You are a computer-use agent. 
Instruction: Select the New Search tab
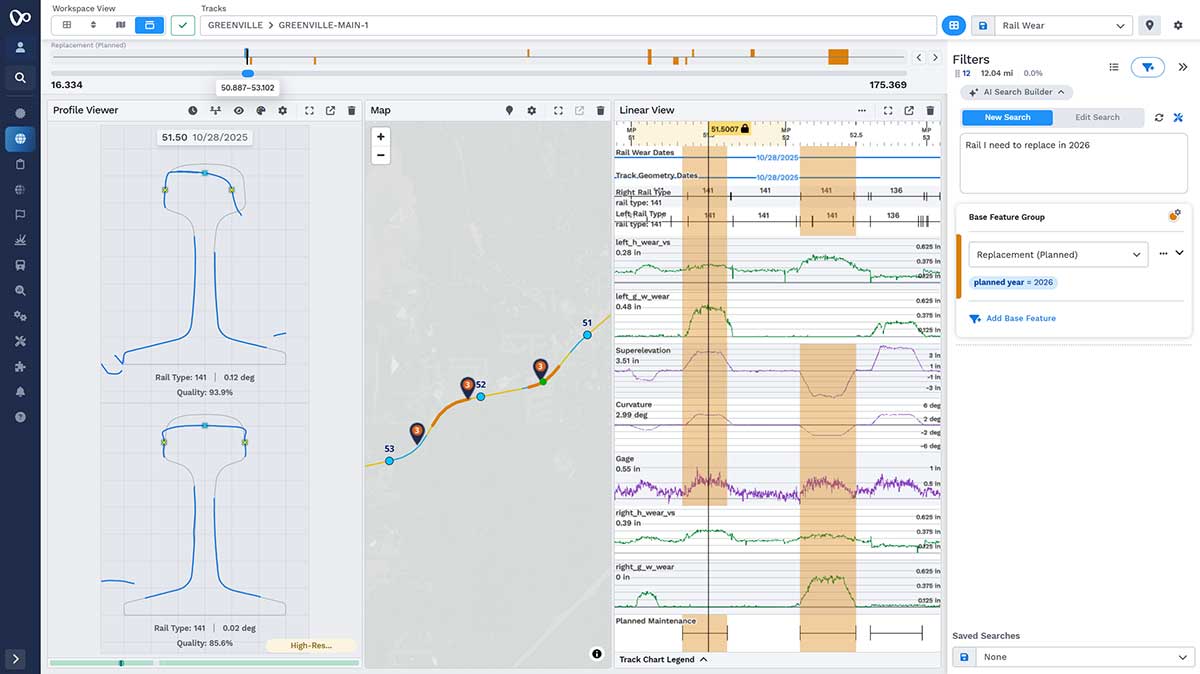(x=1007, y=118)
